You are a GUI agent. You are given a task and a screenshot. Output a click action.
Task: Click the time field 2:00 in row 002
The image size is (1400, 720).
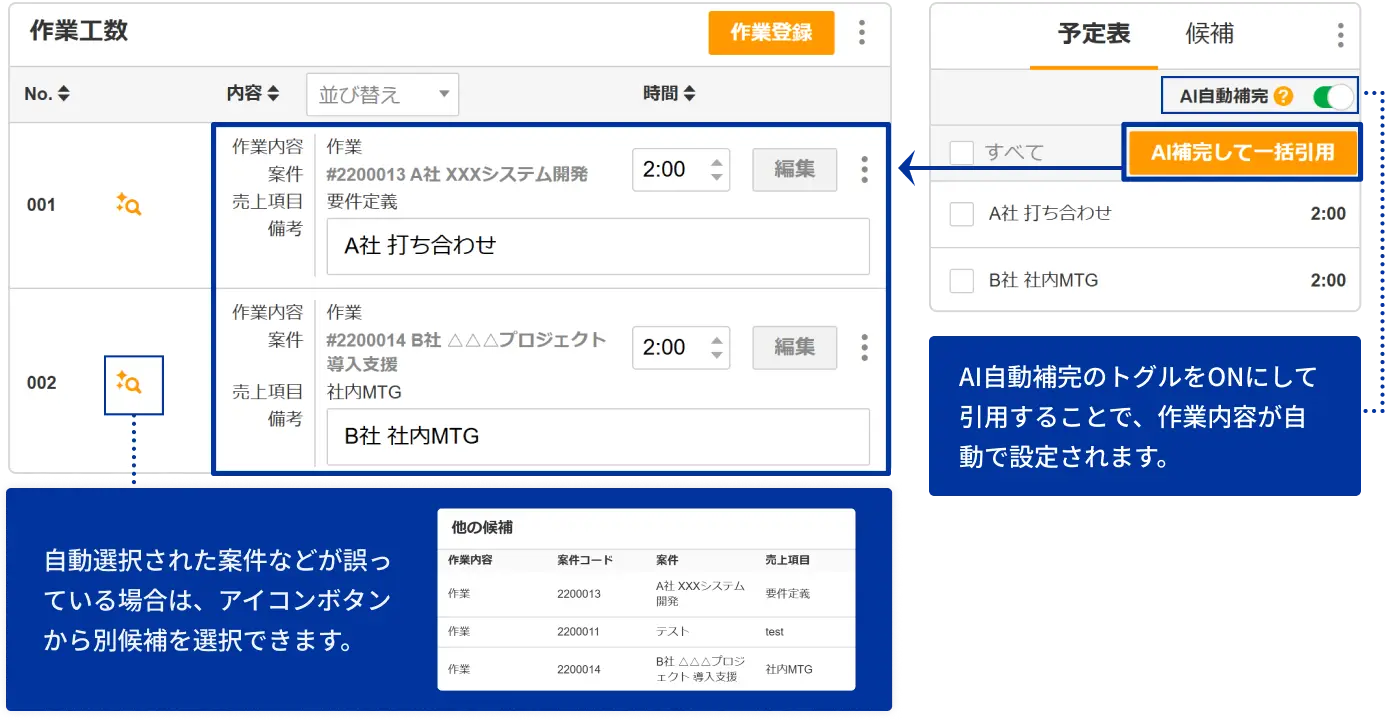click(681, 348)
